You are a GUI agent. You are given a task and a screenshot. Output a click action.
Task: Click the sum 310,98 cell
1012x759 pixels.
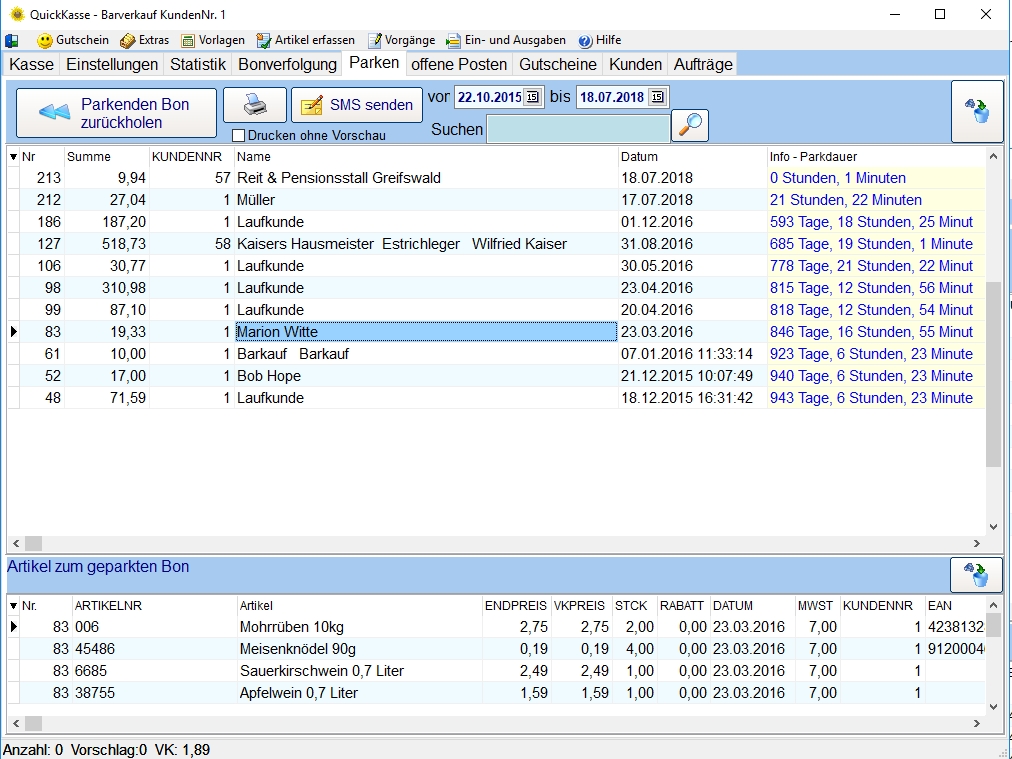coord(106,288)
